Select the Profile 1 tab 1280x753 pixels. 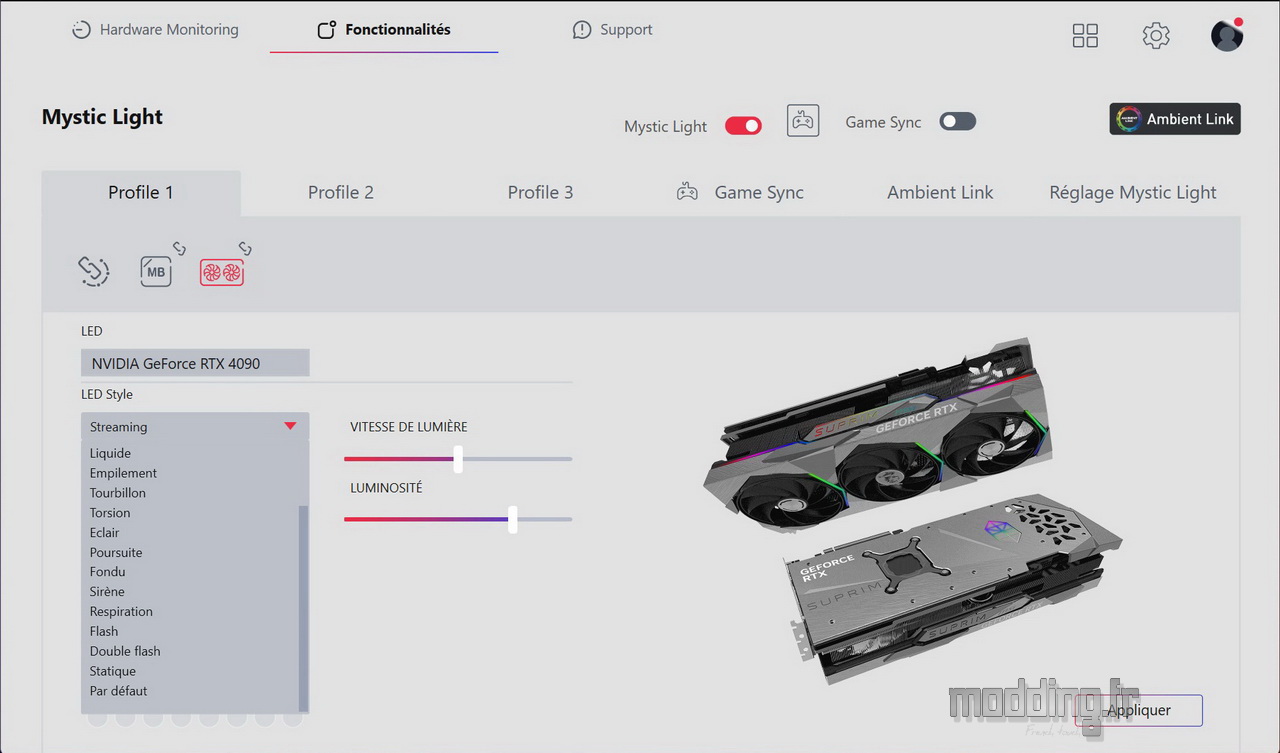click(x=141, y=192)
